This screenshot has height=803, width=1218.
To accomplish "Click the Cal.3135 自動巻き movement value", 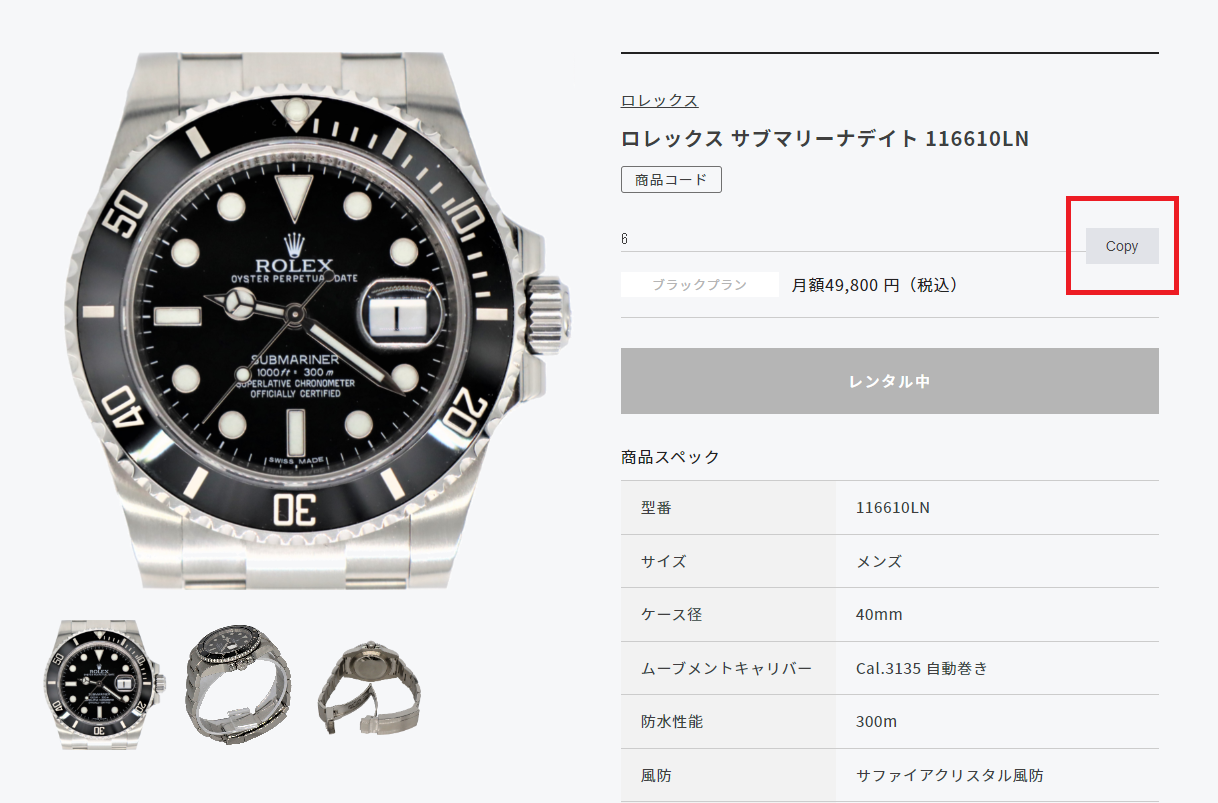I will pos(922,668).
